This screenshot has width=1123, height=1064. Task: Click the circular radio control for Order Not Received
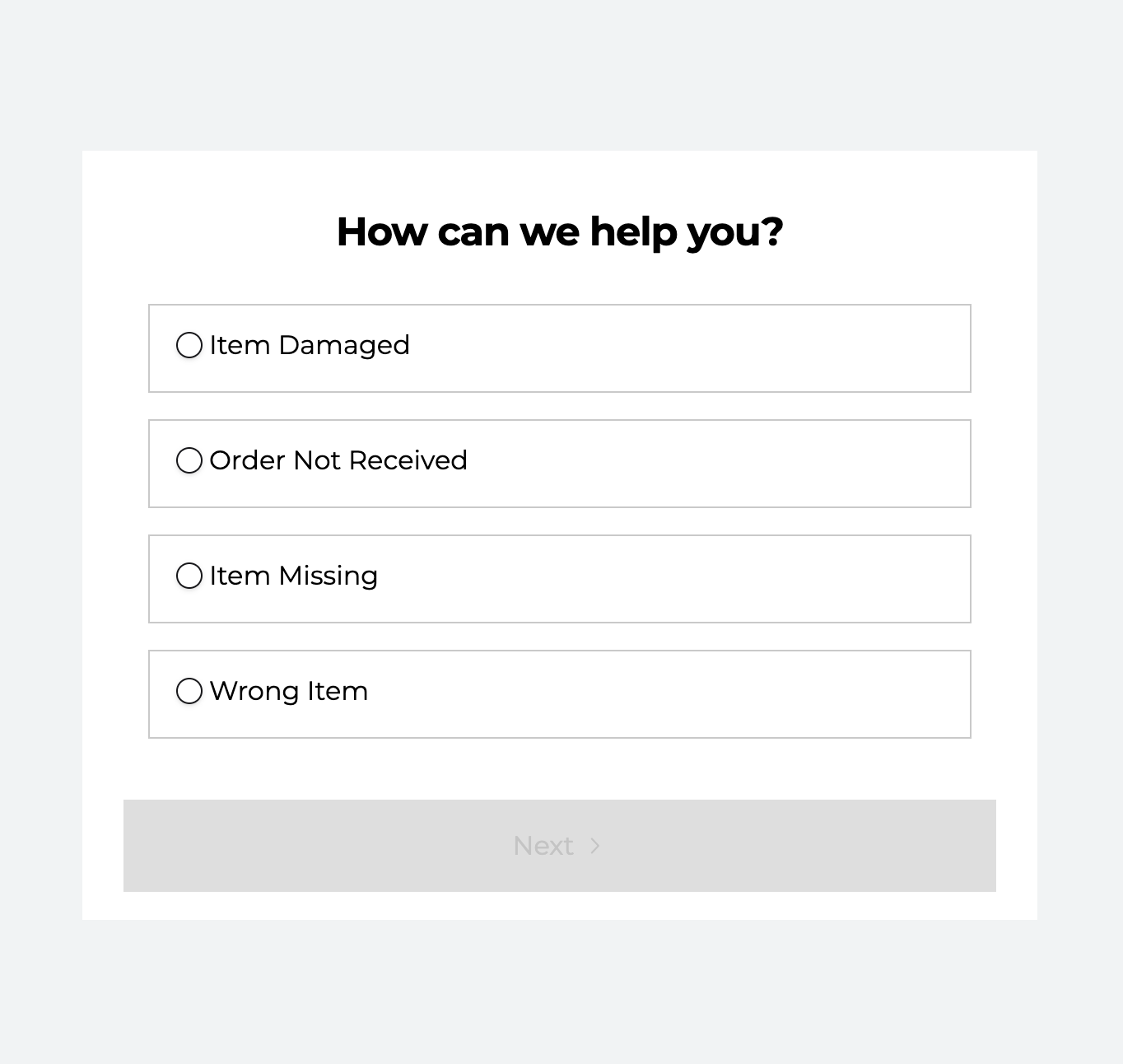click(189, 461)
